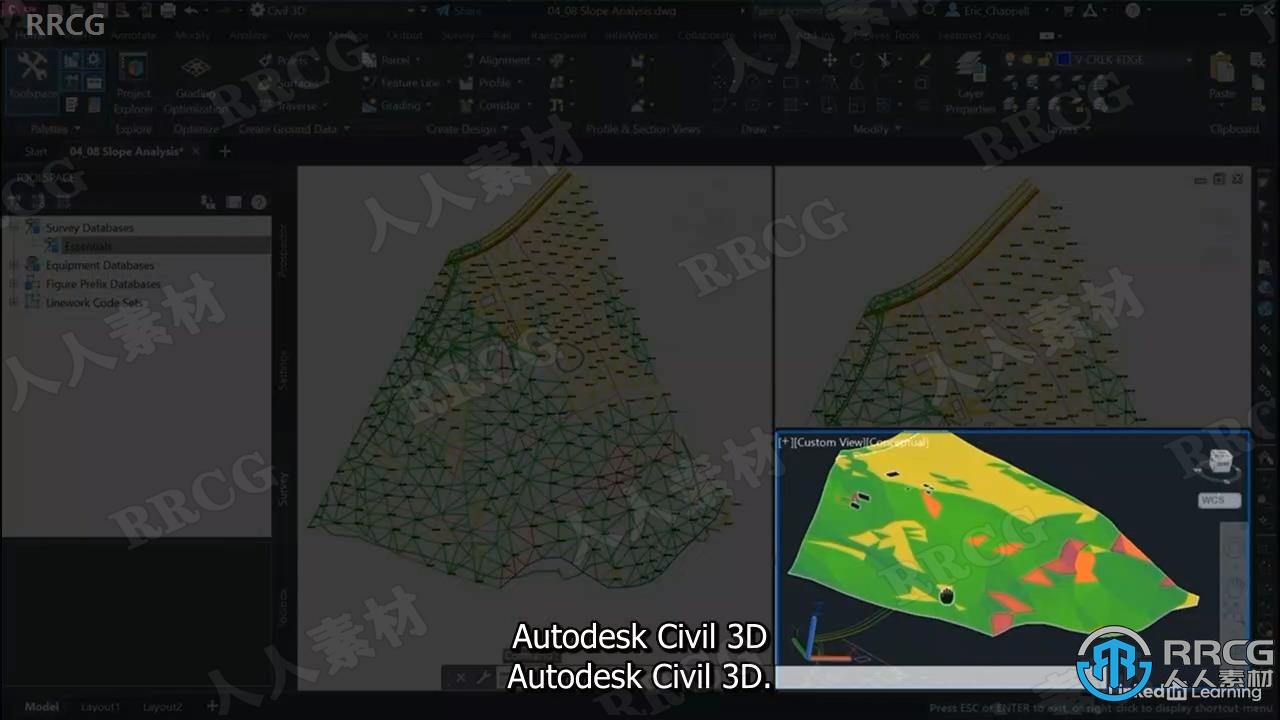Expand Equipment Databases node
Image resolution: width=1280 pixels, height=720 pixels.
(x=13, y=265)
